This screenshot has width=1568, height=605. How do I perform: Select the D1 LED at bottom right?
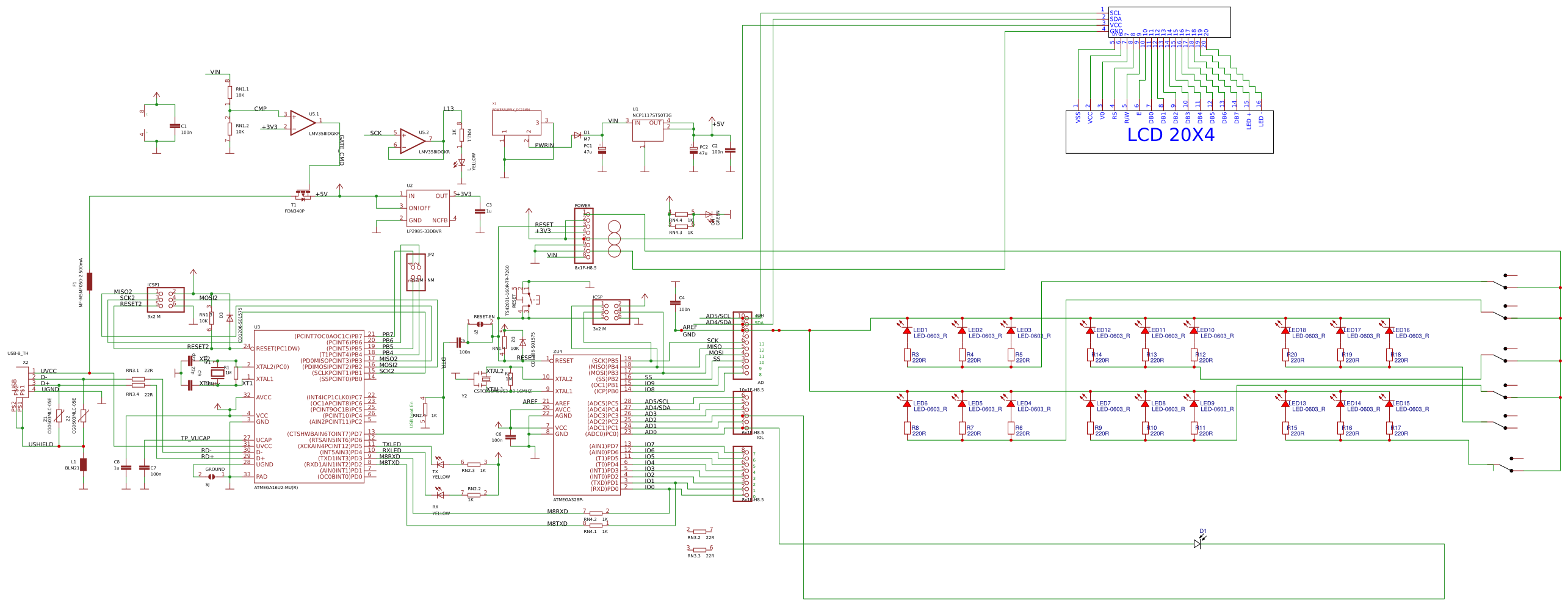1198,543
